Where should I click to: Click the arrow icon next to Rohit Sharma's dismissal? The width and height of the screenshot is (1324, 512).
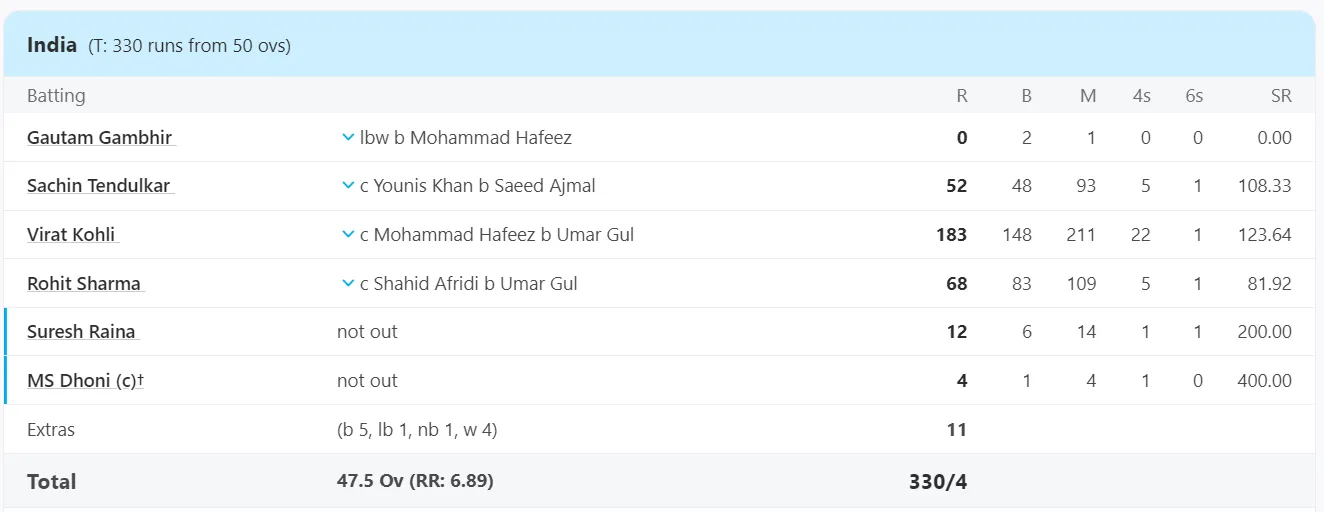click(x=348, y=284)
